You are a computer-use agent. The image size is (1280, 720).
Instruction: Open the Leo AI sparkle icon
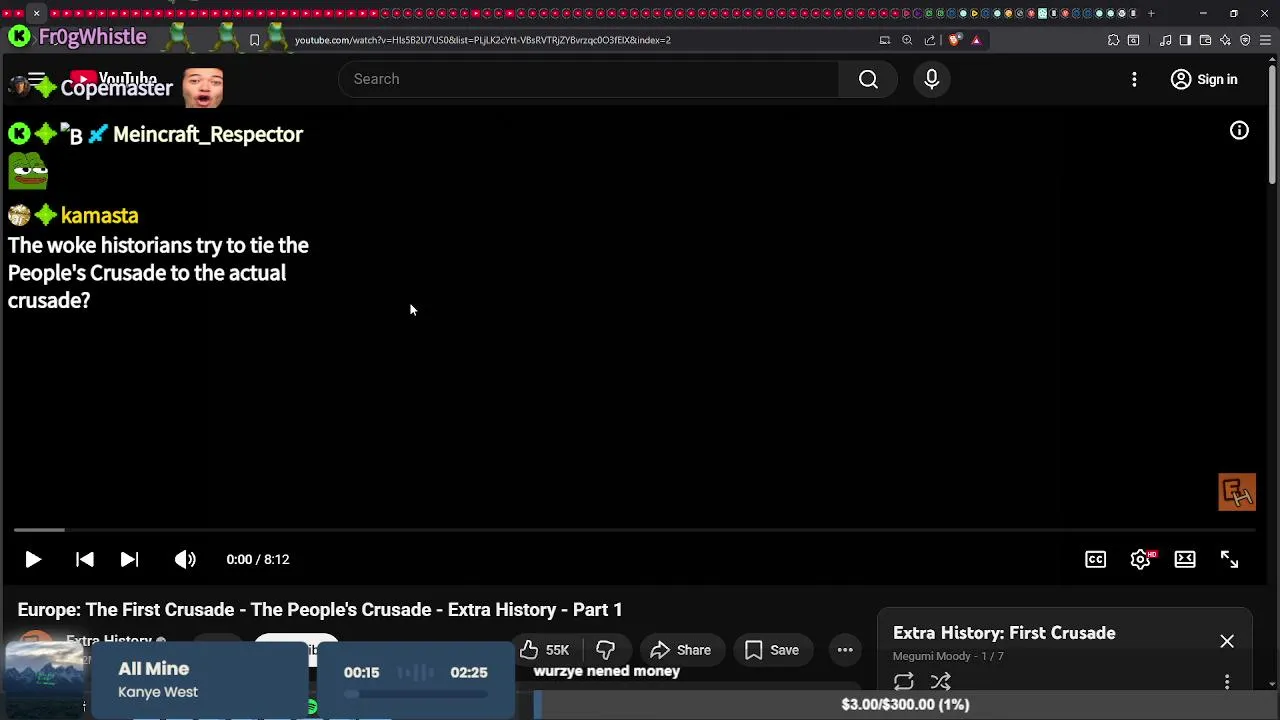[x=1225, y=40]
